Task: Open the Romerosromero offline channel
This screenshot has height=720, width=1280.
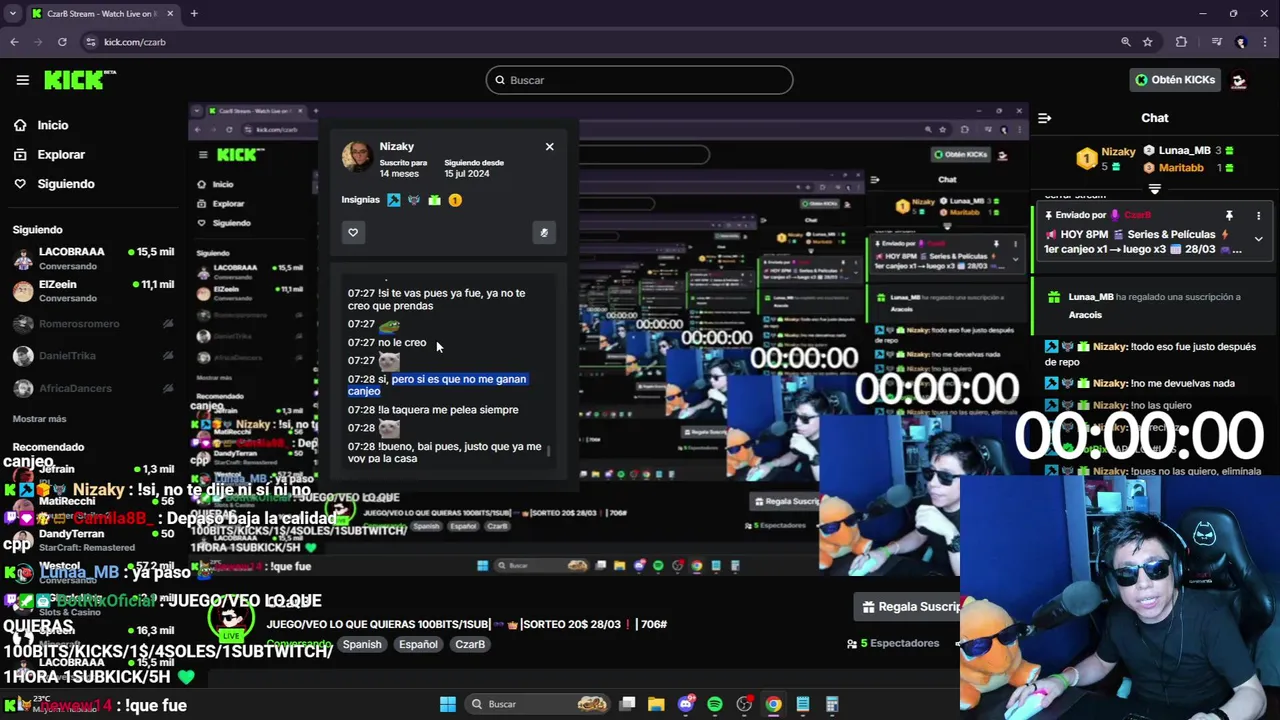Action: click(x=93, y=324)
